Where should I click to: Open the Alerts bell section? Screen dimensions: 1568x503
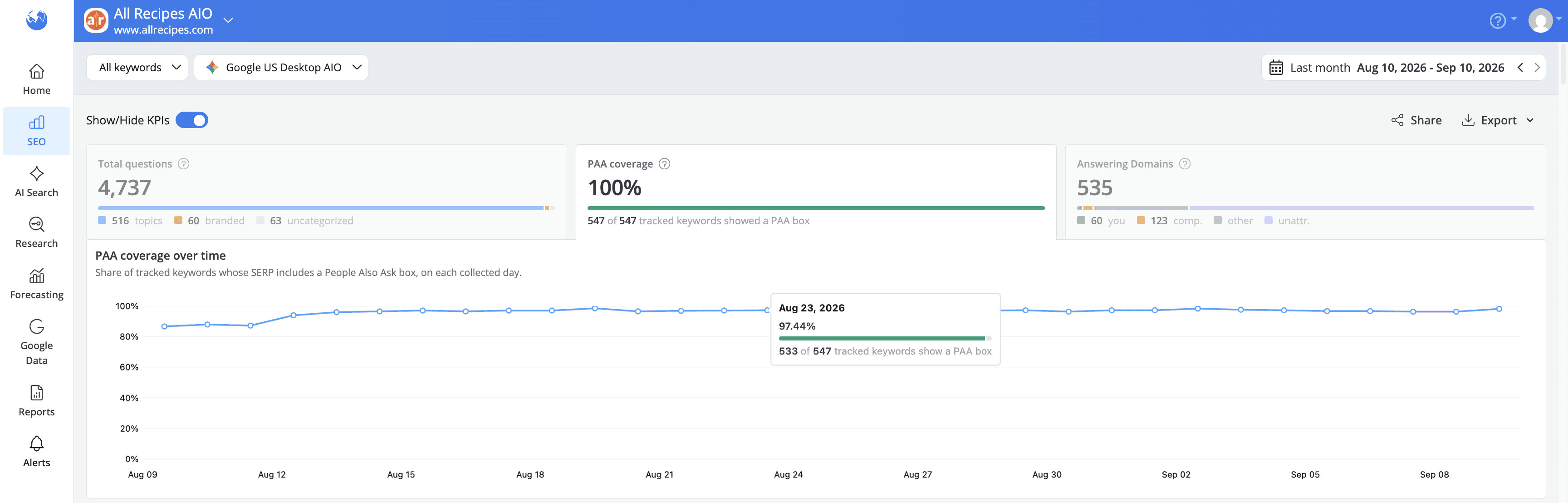[36, 451]
